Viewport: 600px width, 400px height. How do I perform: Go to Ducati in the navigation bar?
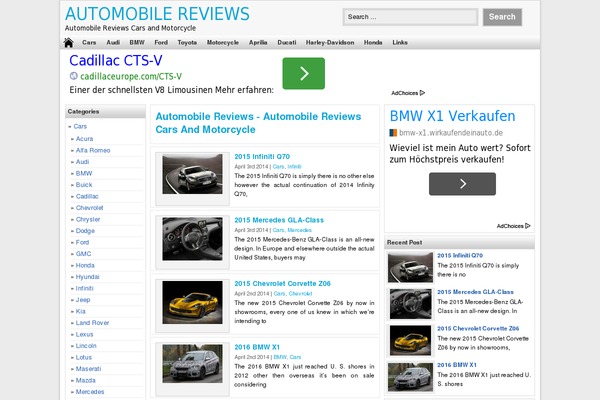click(x=287, y=42)
